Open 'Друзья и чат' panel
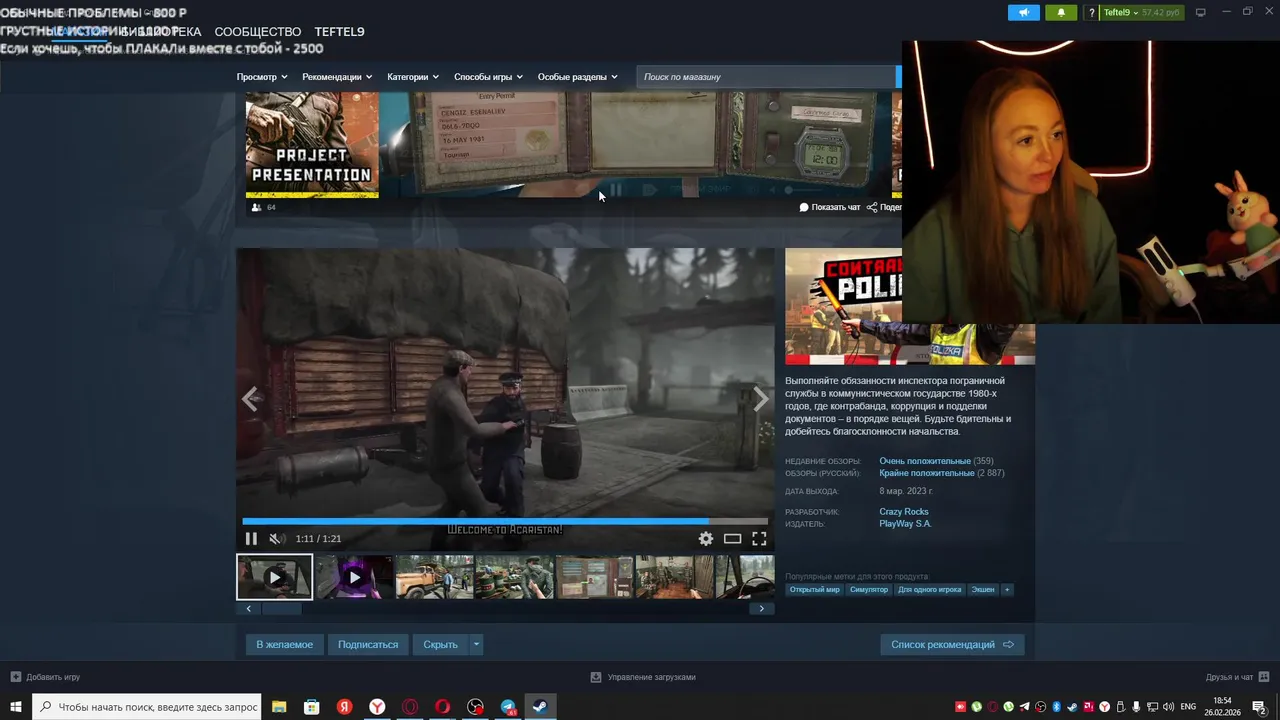The width and height of the screenshot is (1280, 720). point(1236,677)
